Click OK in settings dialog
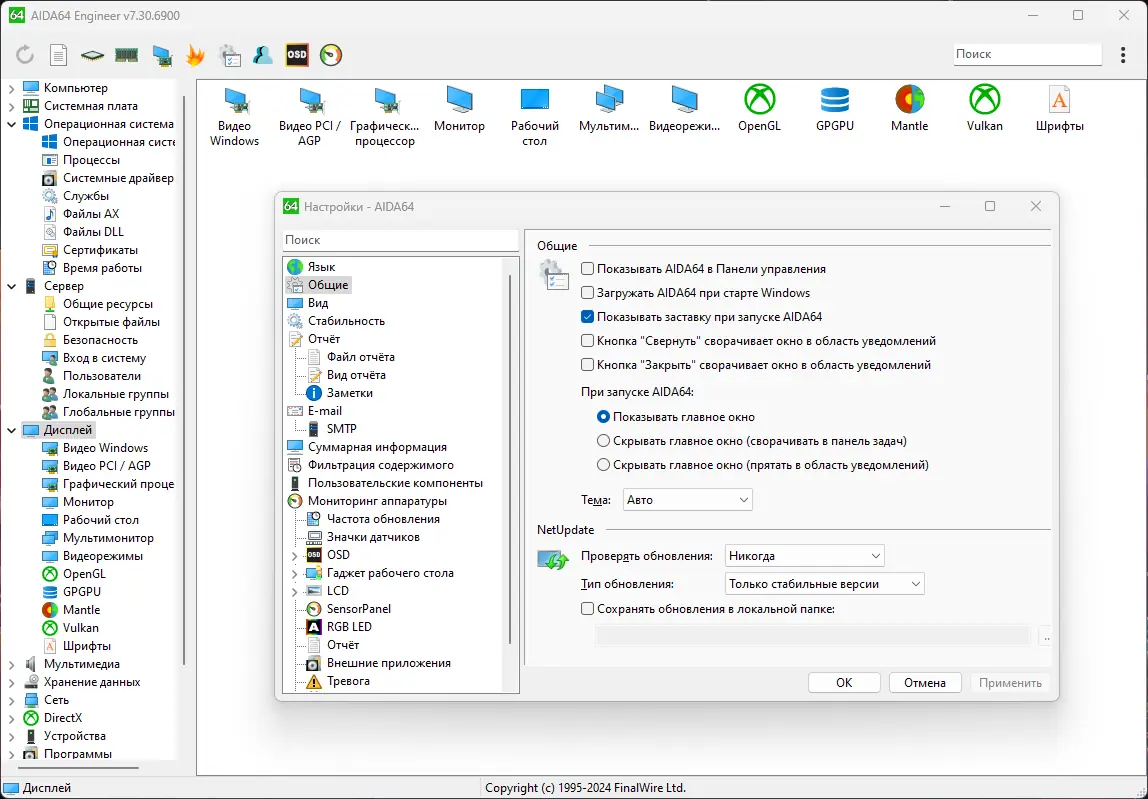 pos(844,683)
